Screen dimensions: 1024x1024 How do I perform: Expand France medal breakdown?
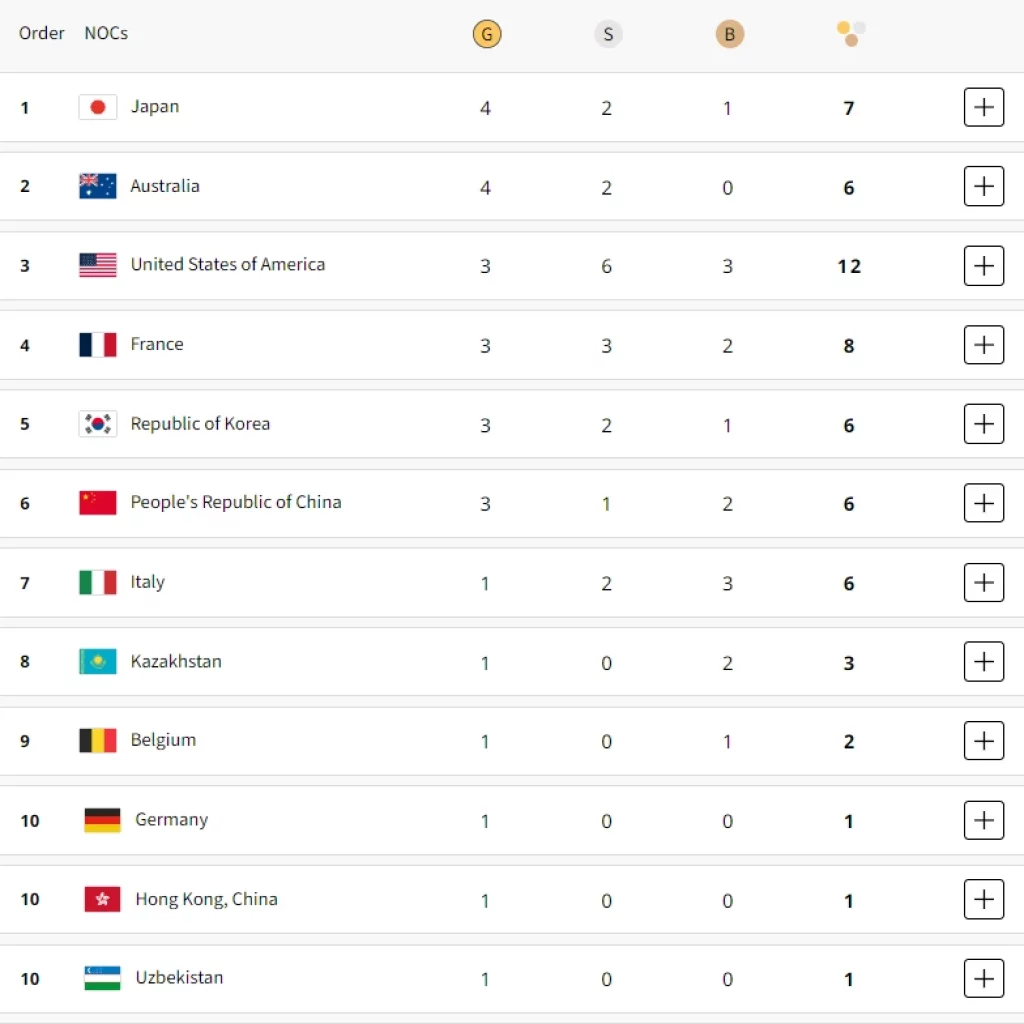pos(983,345)
